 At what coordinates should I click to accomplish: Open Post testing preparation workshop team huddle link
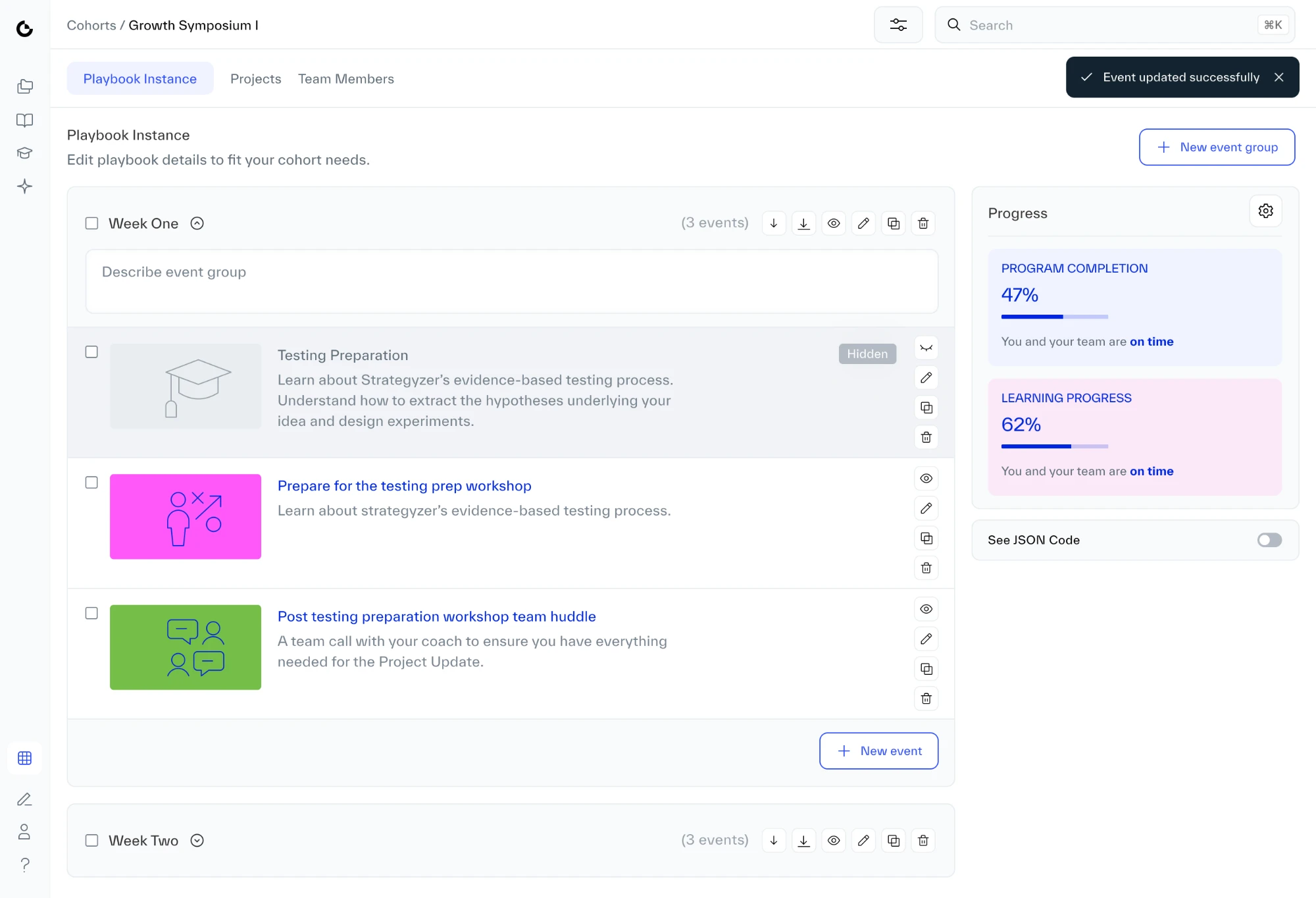pyautogui.click(x=437, y=616)
